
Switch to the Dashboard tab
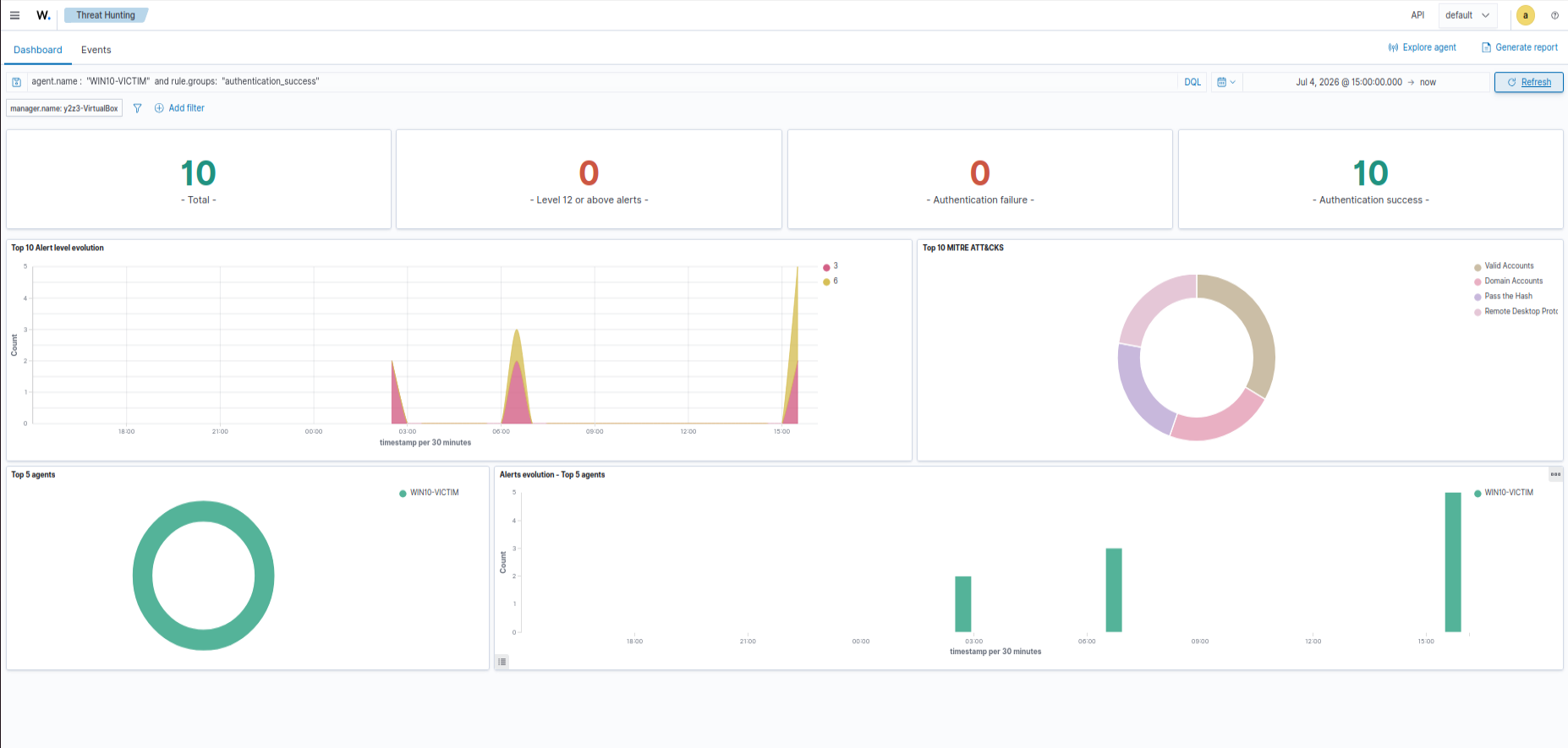pos(38,50)
